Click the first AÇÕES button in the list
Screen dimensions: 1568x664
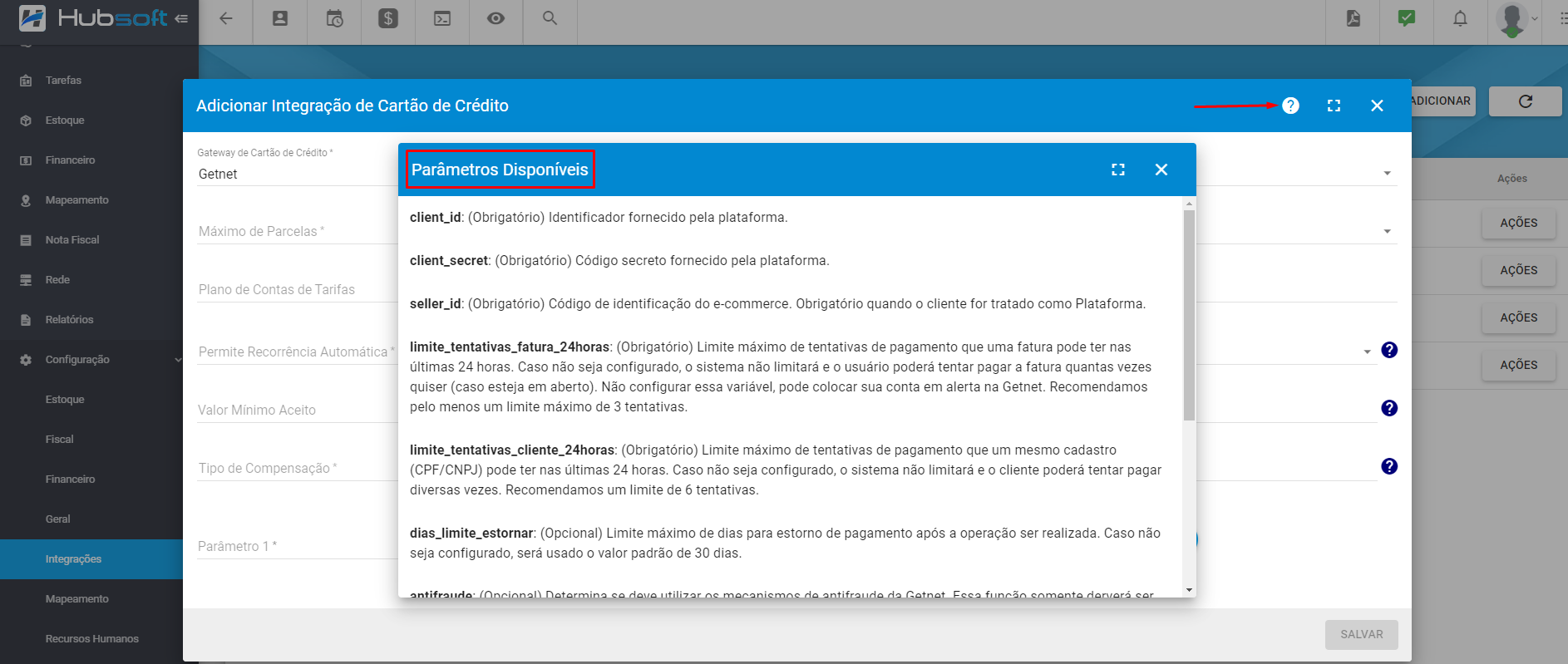tap(1518, 223)
